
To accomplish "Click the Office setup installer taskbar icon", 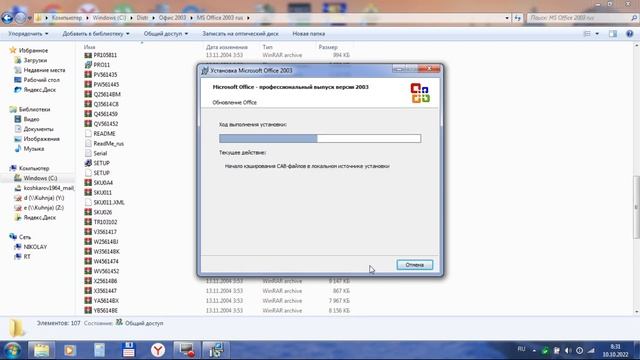I will (216, 350).
